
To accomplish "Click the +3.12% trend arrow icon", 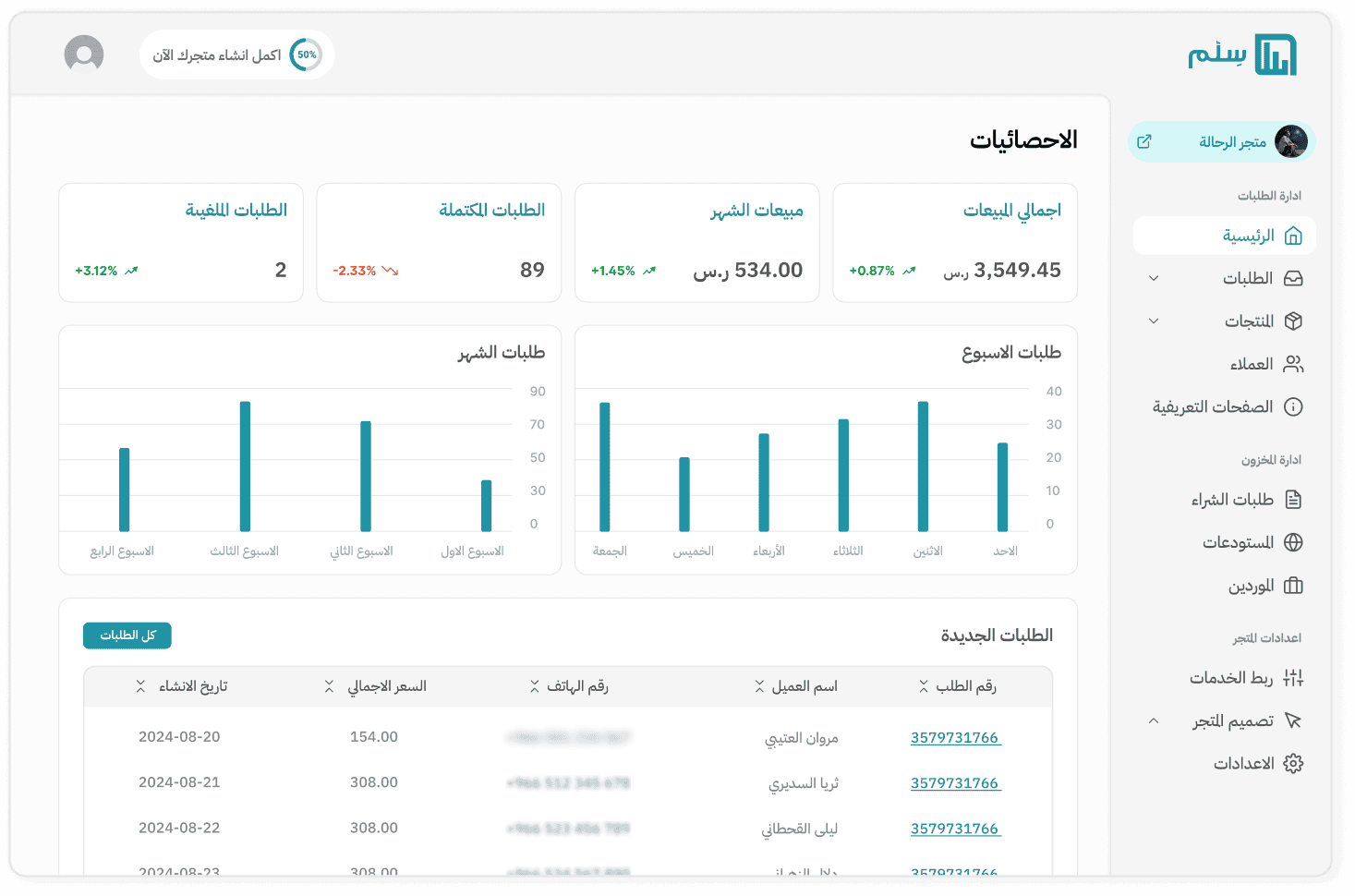I will tap(131, 271).
